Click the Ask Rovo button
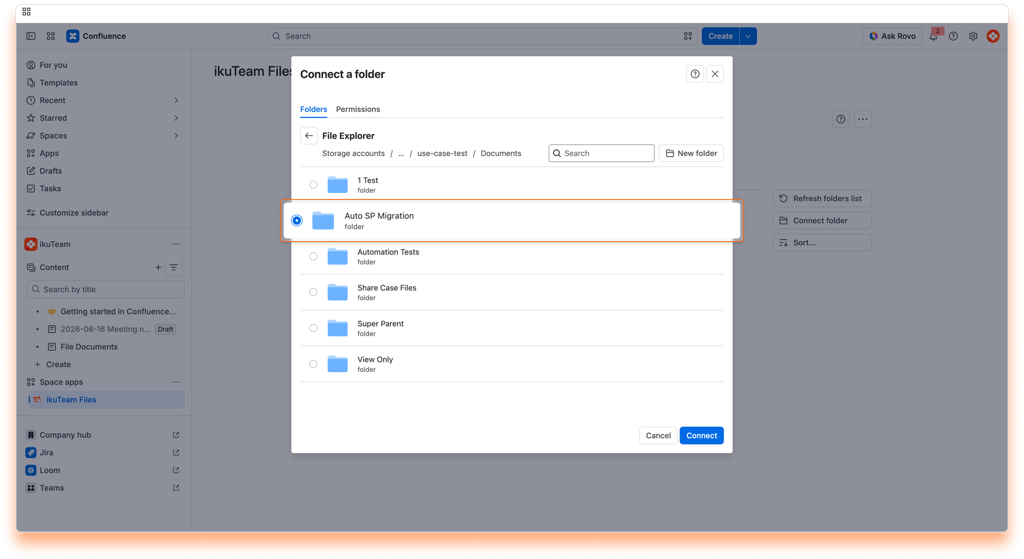Viewport: 1024px width, 559px height. coord(892,37)
